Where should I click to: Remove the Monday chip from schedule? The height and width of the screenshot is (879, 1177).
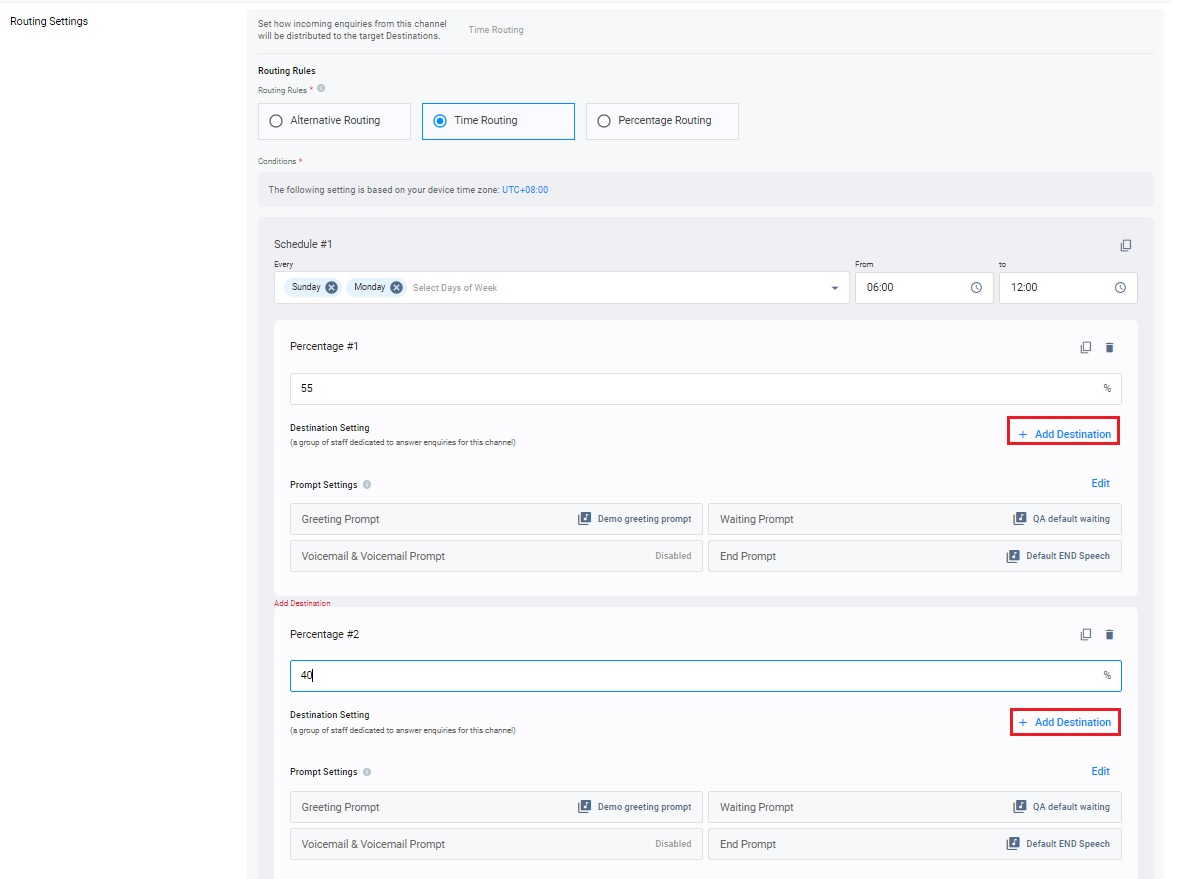point(396,287)
